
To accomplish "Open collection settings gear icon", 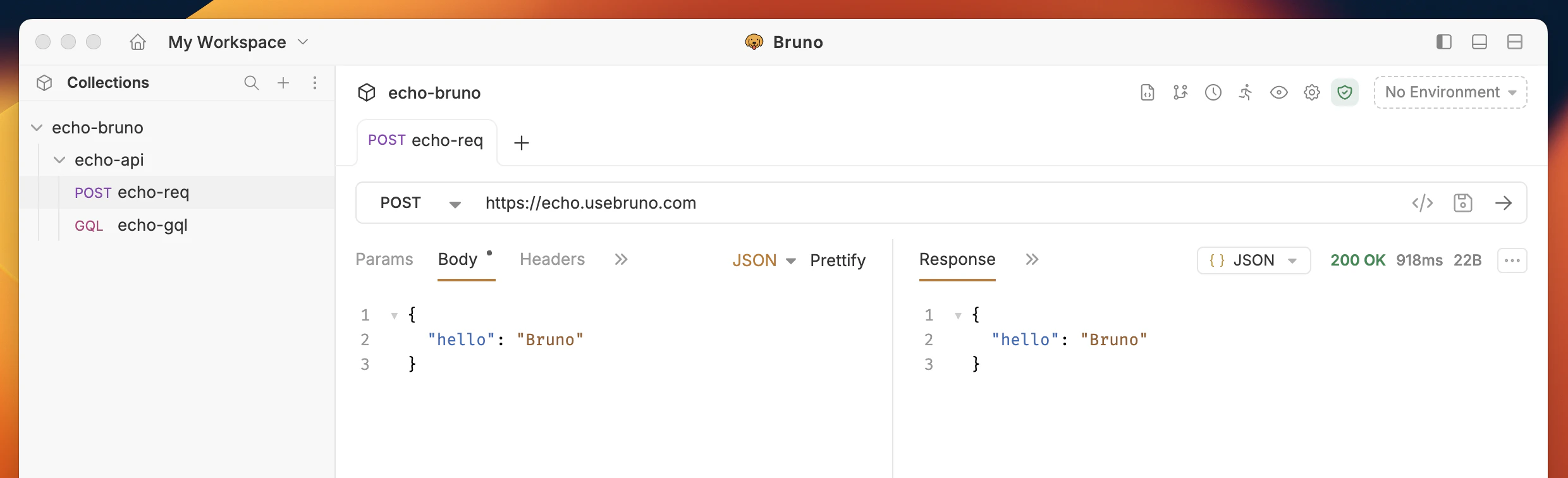I will (x=1312, y=93).
